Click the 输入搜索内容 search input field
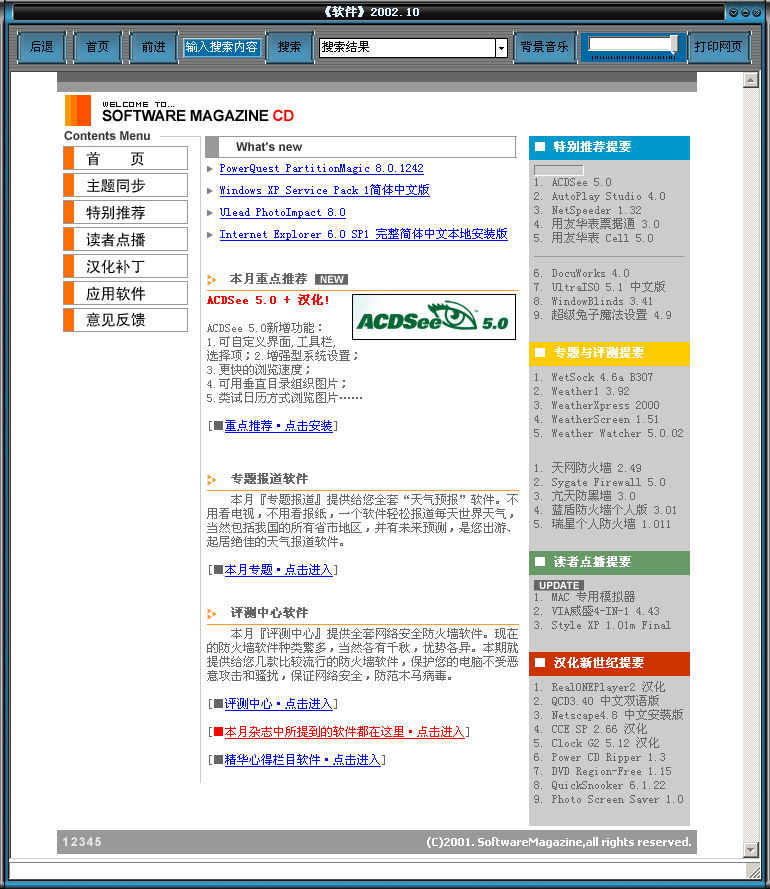This screenshot has height=889, width=770. click(222, 47)
